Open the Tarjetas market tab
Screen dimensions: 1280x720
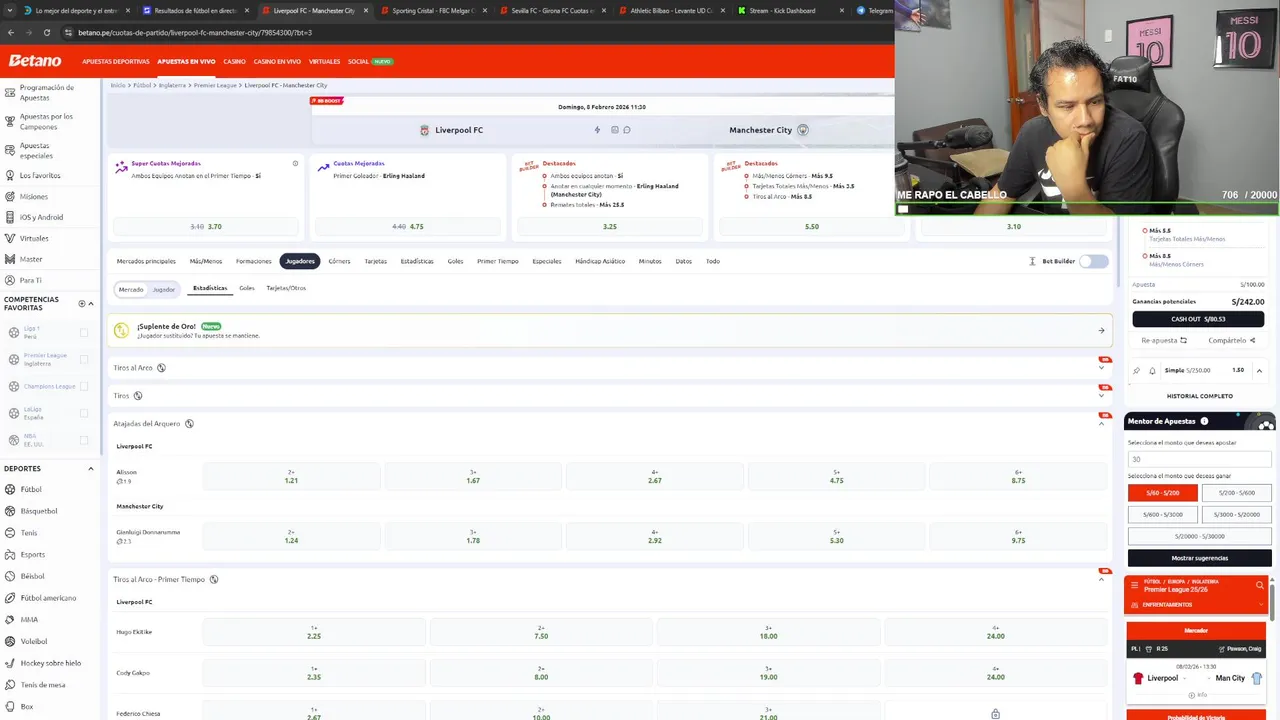[375, 261]
